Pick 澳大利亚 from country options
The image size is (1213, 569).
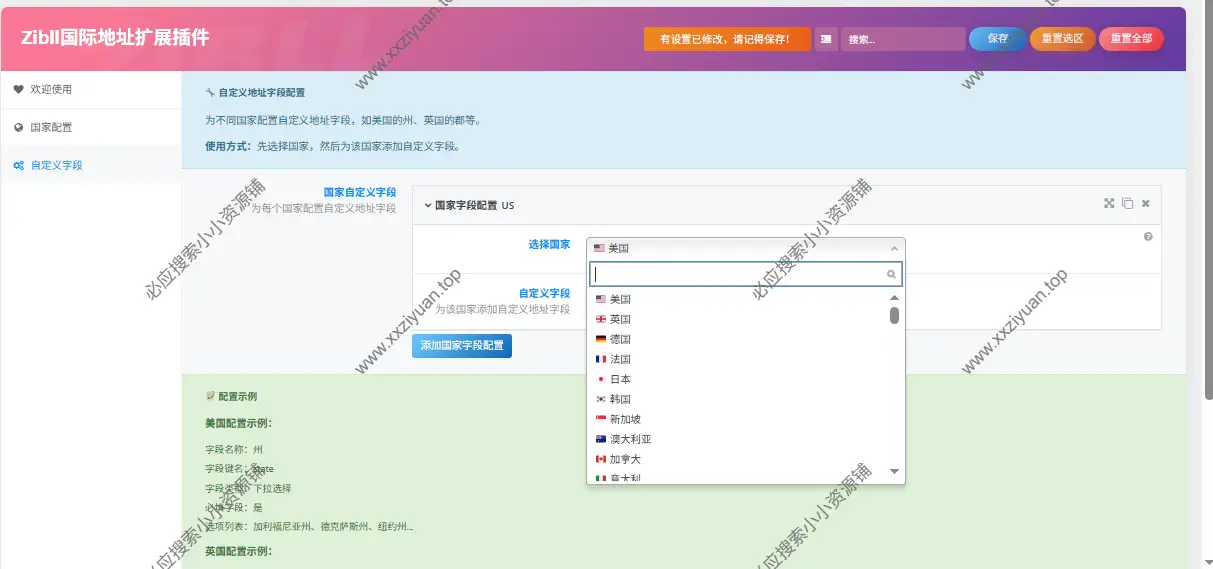(630, 439)
